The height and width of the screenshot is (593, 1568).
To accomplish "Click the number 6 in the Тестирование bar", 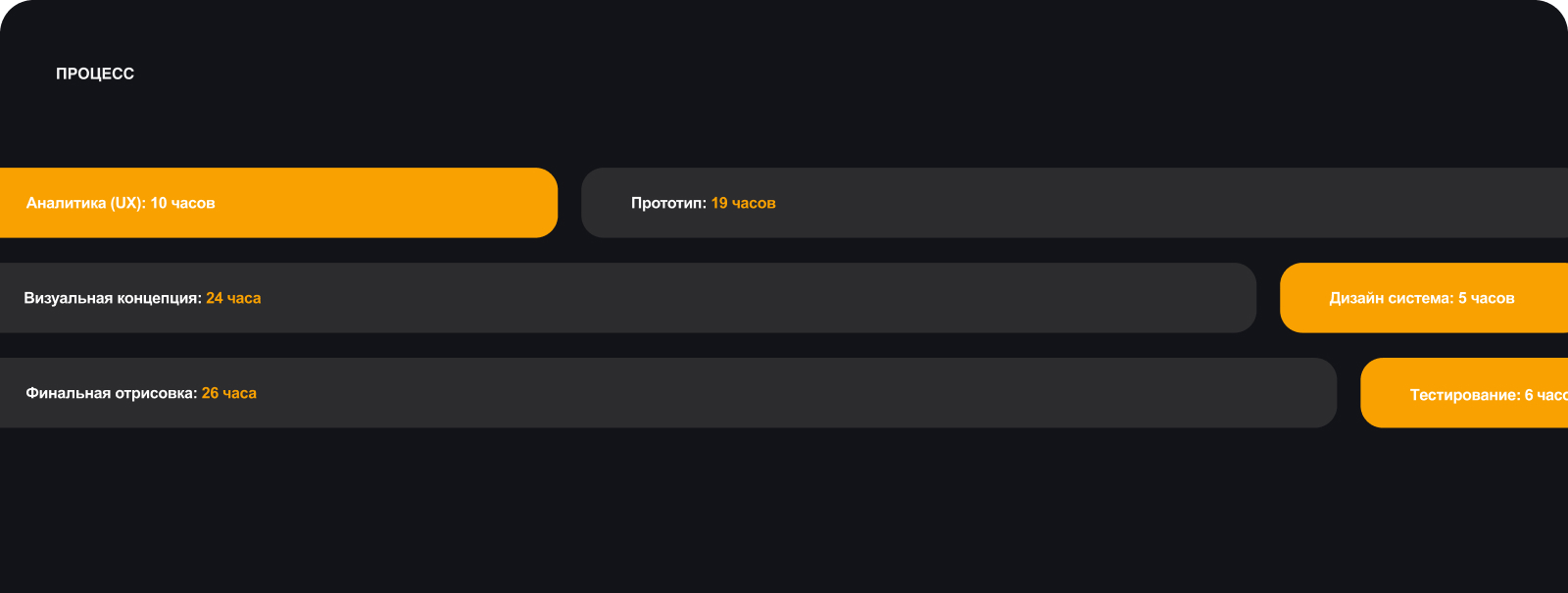I will 1529,395.
